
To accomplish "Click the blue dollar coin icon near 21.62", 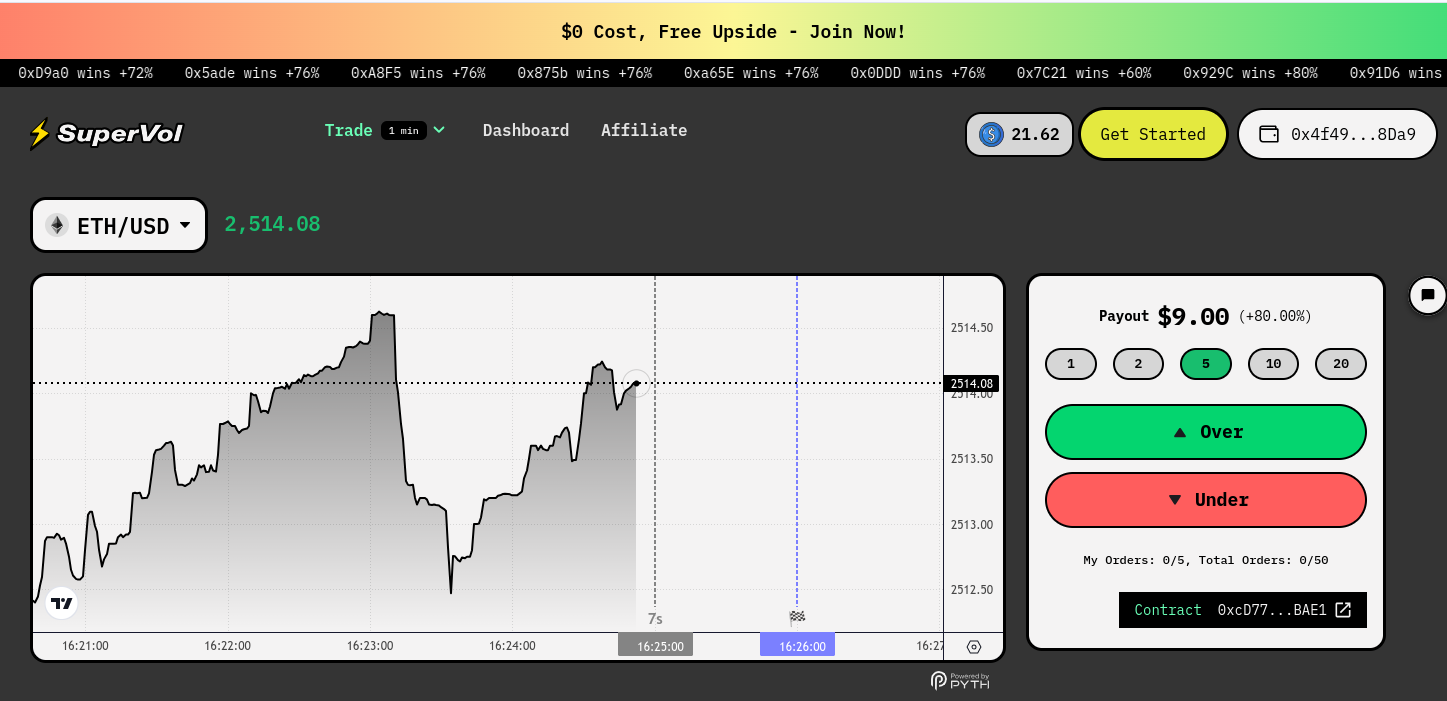I will [x=991, y=134].
